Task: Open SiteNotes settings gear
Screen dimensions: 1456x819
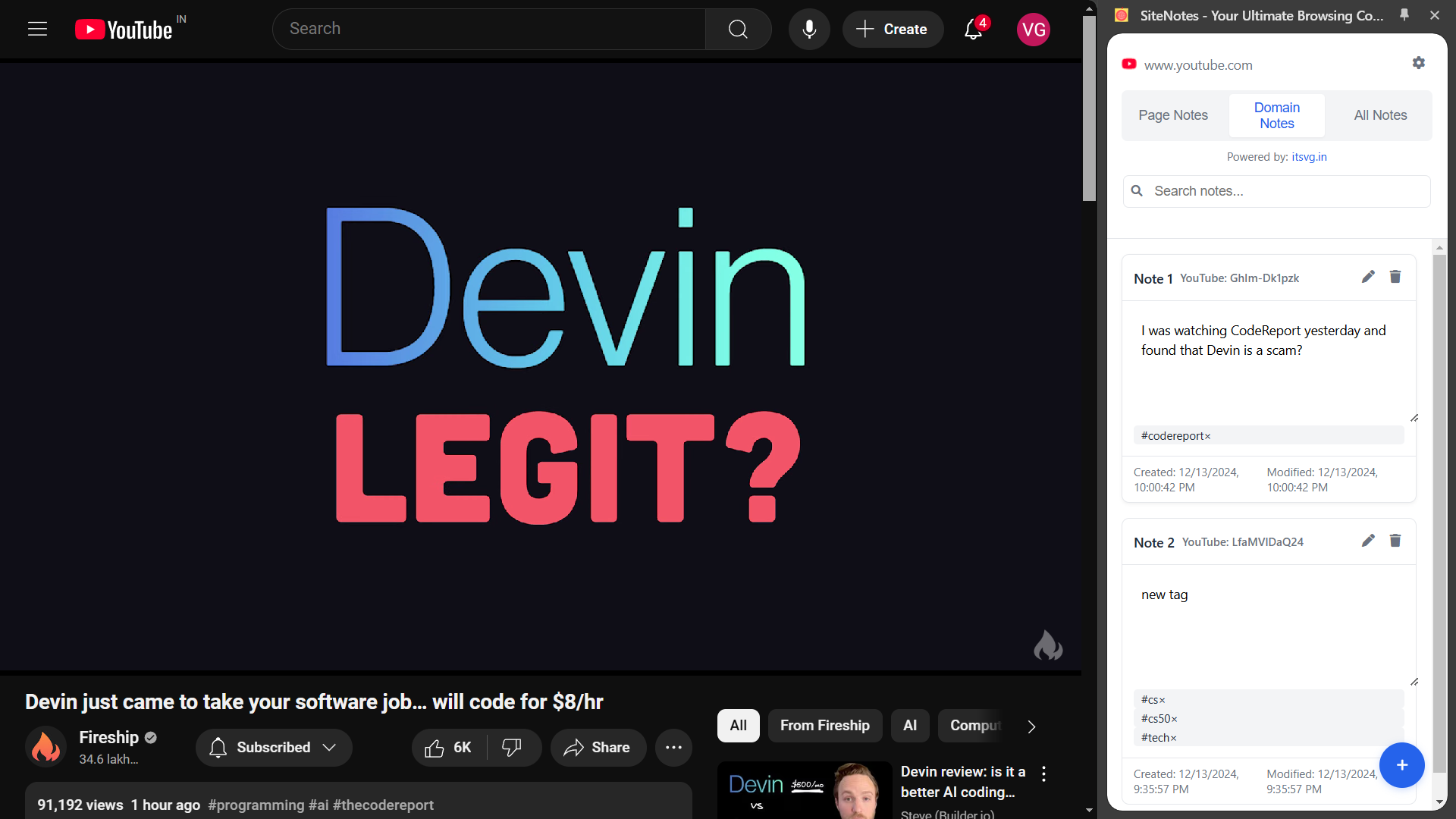Action: point(1418,63)
